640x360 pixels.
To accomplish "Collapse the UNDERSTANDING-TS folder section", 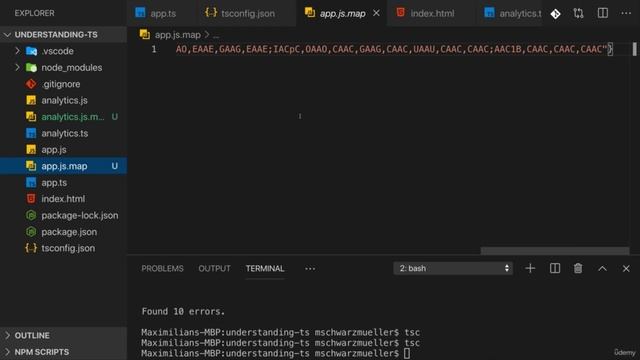I will coord(63,35).
